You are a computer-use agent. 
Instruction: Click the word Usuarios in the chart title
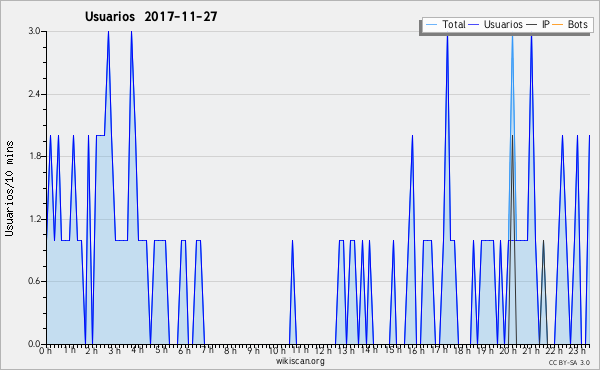click(110, 16)
